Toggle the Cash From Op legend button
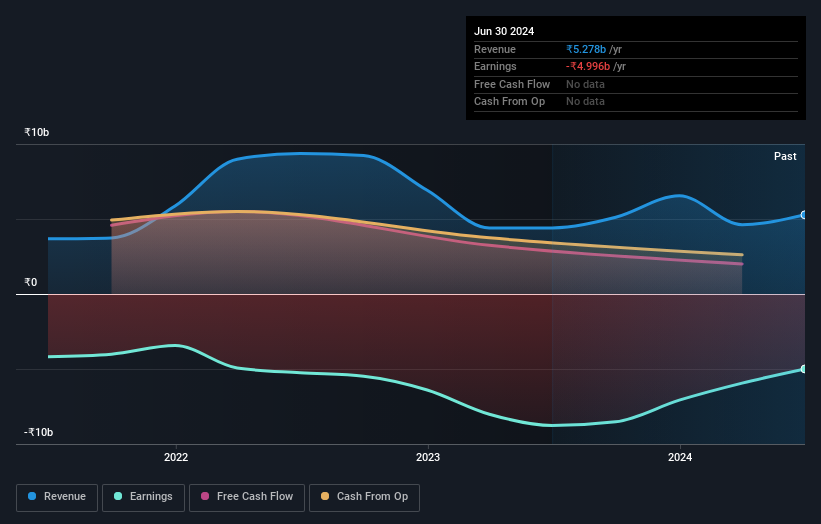This screenshot has width=821, height=524. pyautogui.click(x=364, y=497)
